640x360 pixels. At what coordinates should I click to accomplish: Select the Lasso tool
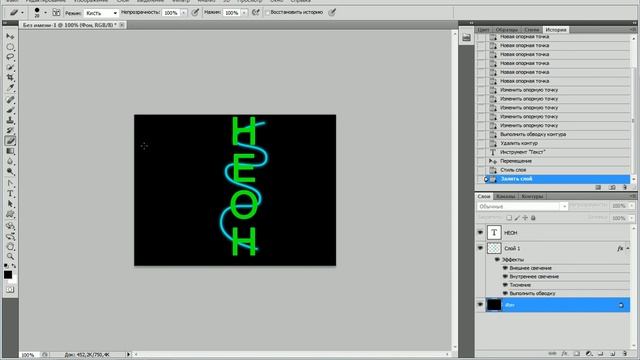(10, 57)
